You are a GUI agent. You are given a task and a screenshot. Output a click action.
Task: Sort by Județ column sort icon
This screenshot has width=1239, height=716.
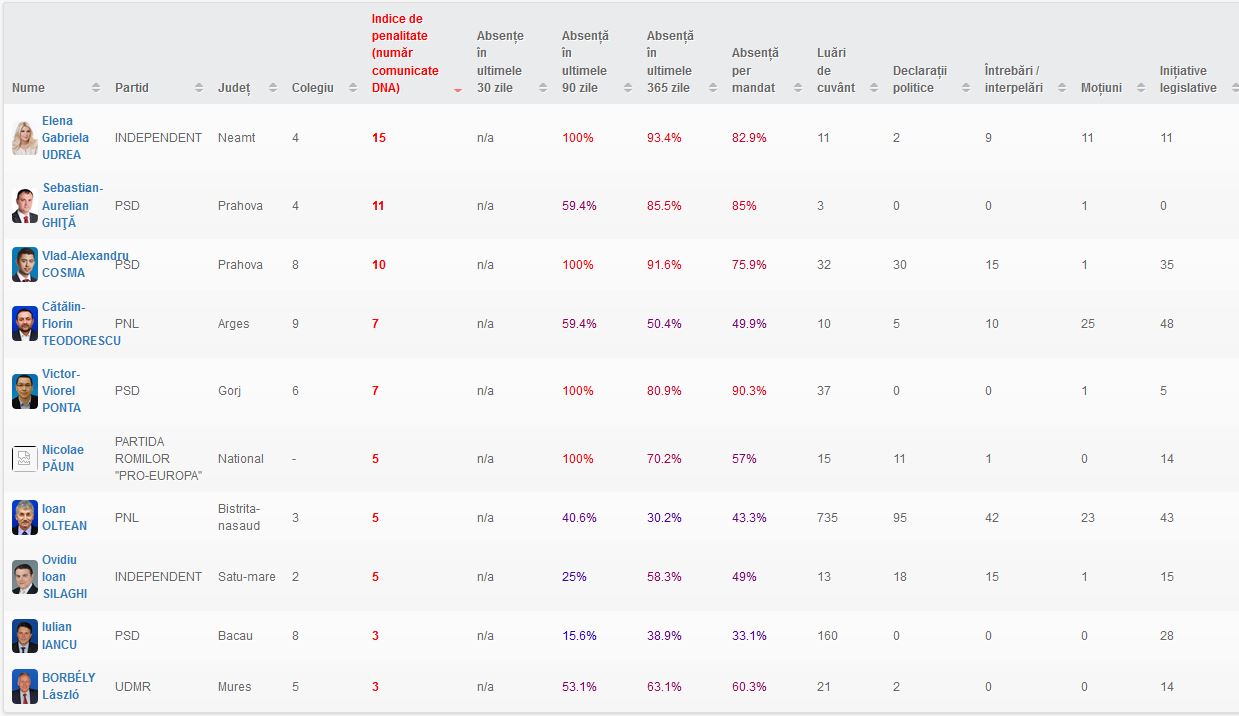pos(273,88)
